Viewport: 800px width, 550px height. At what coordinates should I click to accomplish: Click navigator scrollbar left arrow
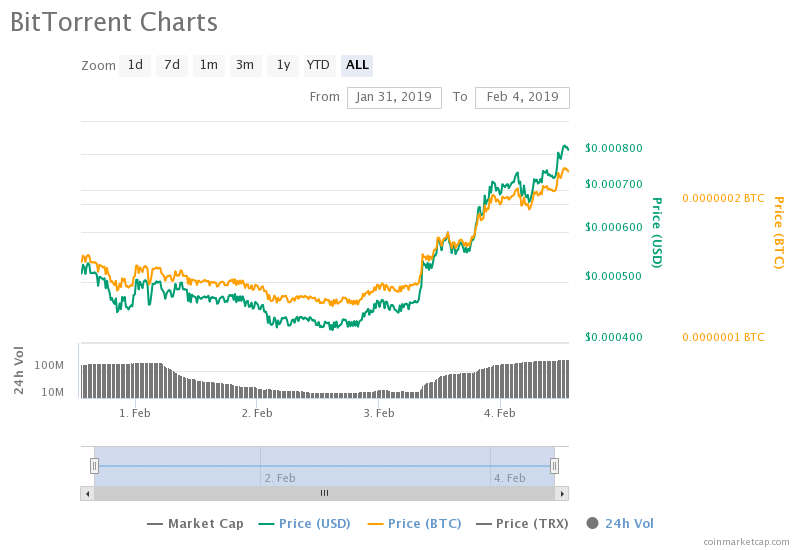pos(87,493)
